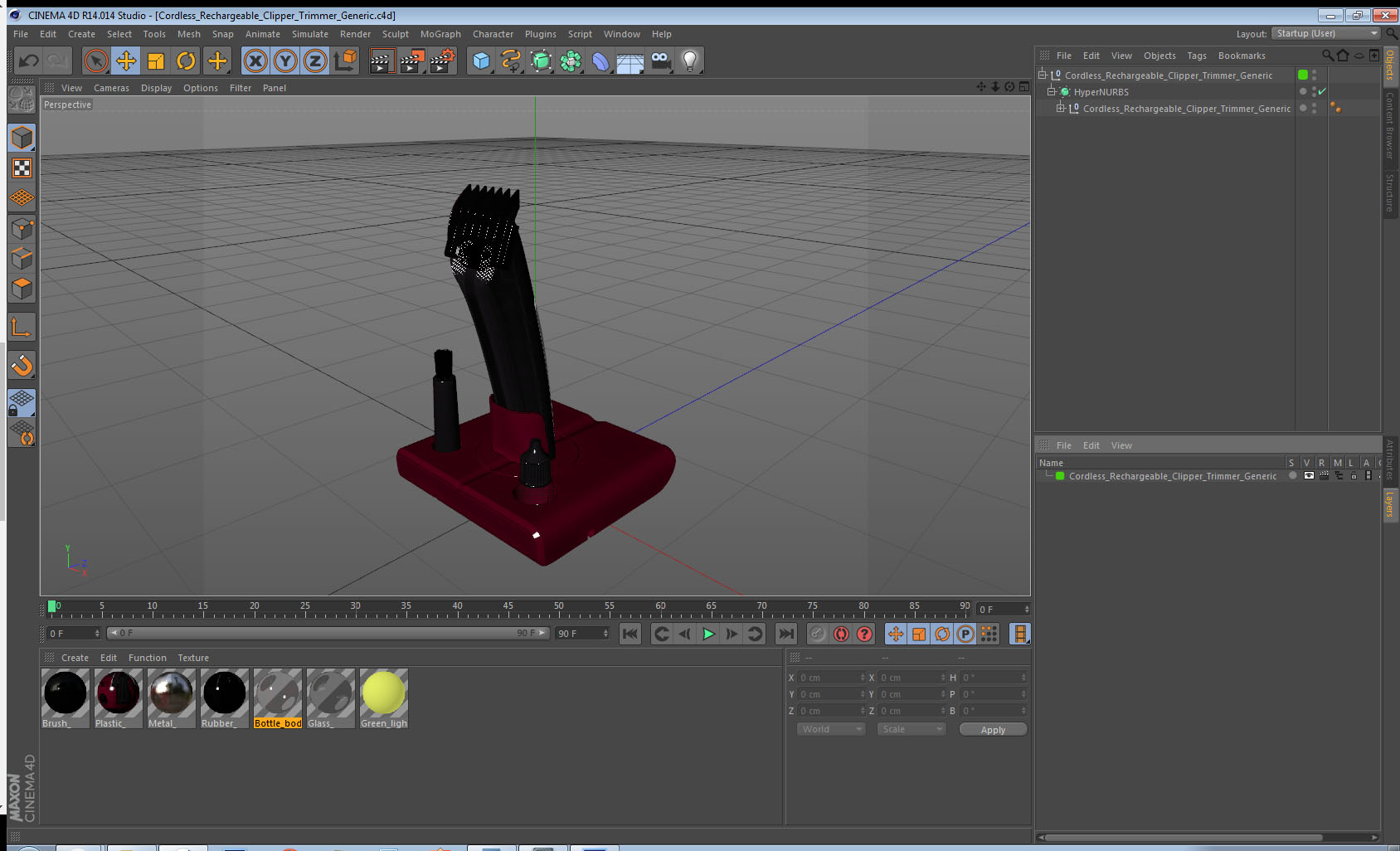Open the File menu in main menu bar

tap(21, 34)
